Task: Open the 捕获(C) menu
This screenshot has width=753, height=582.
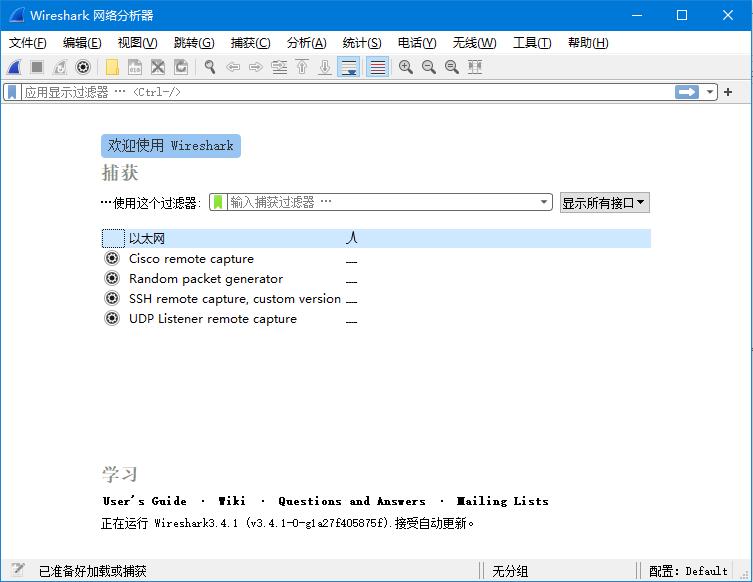Action: 250,43
